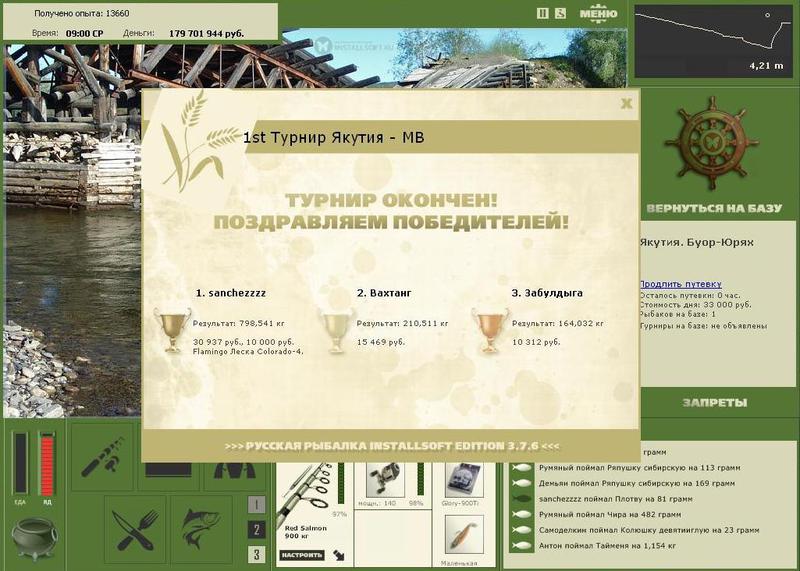Viewport: 800px width, 571px height.
Task: Click the log entry Румяный поймал Чира
Action: (x=610, y=515)
